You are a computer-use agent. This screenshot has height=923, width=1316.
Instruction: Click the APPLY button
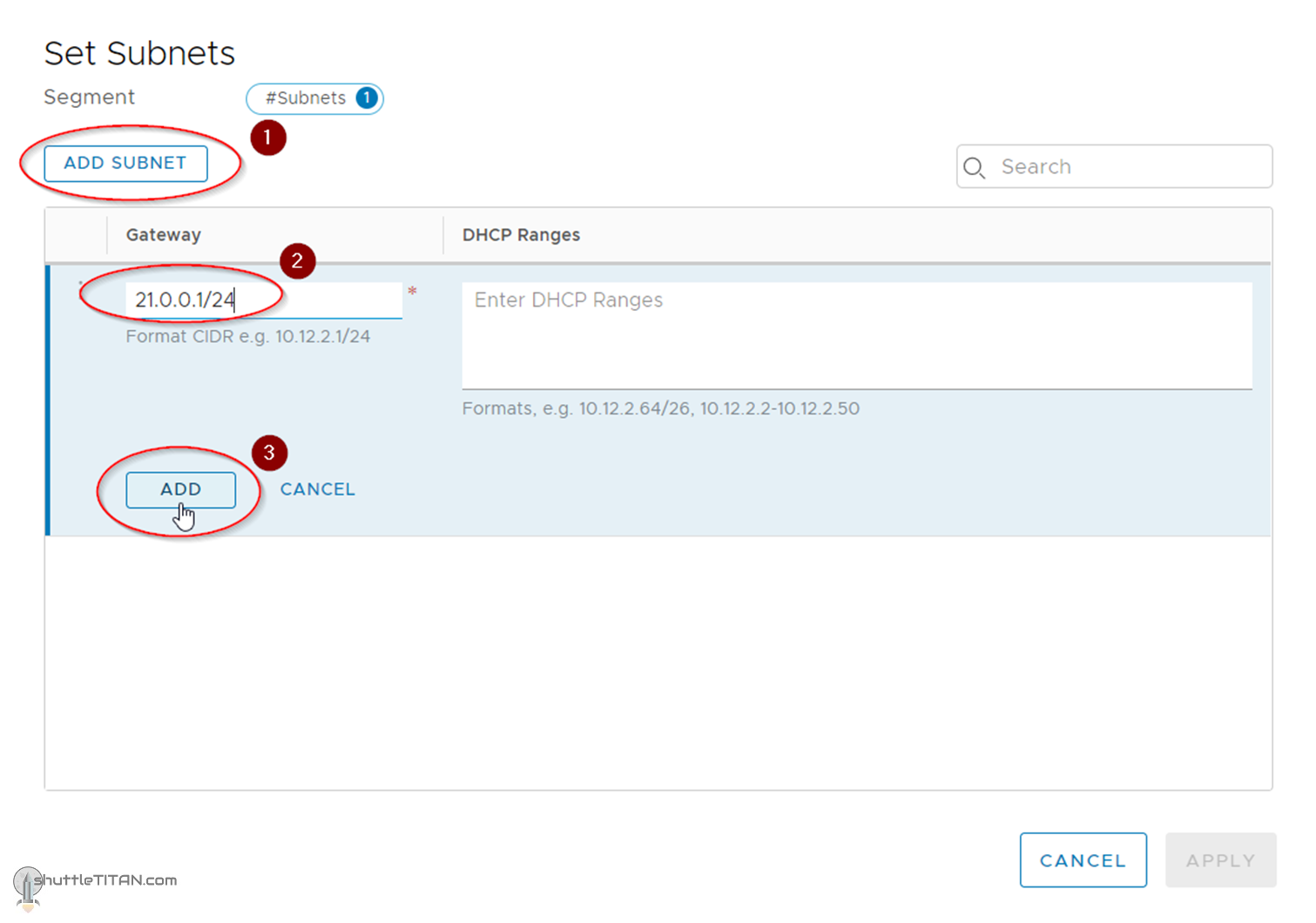tap(1220, 860)
